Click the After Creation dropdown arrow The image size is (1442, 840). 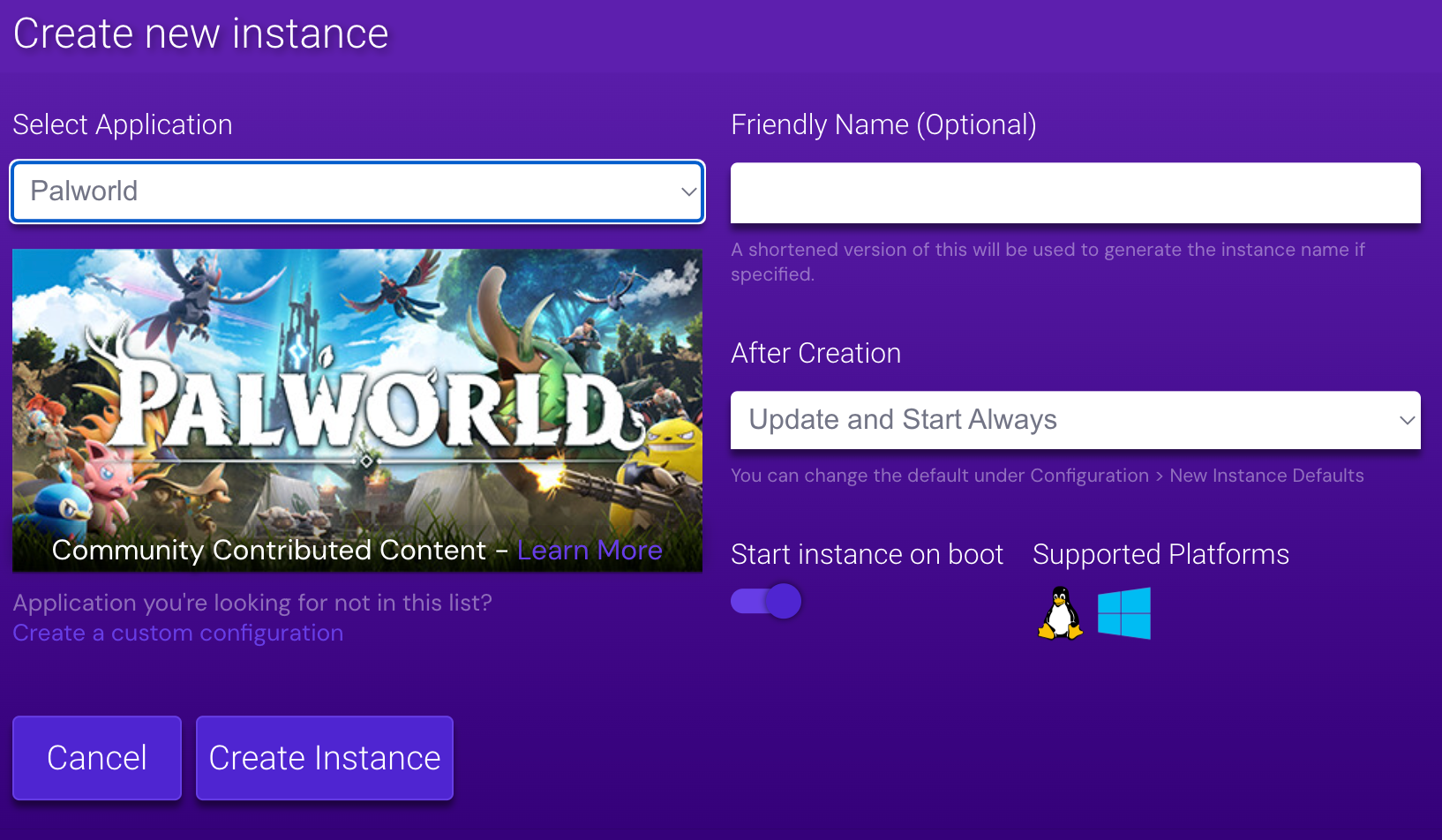[x=1408, y=420]
